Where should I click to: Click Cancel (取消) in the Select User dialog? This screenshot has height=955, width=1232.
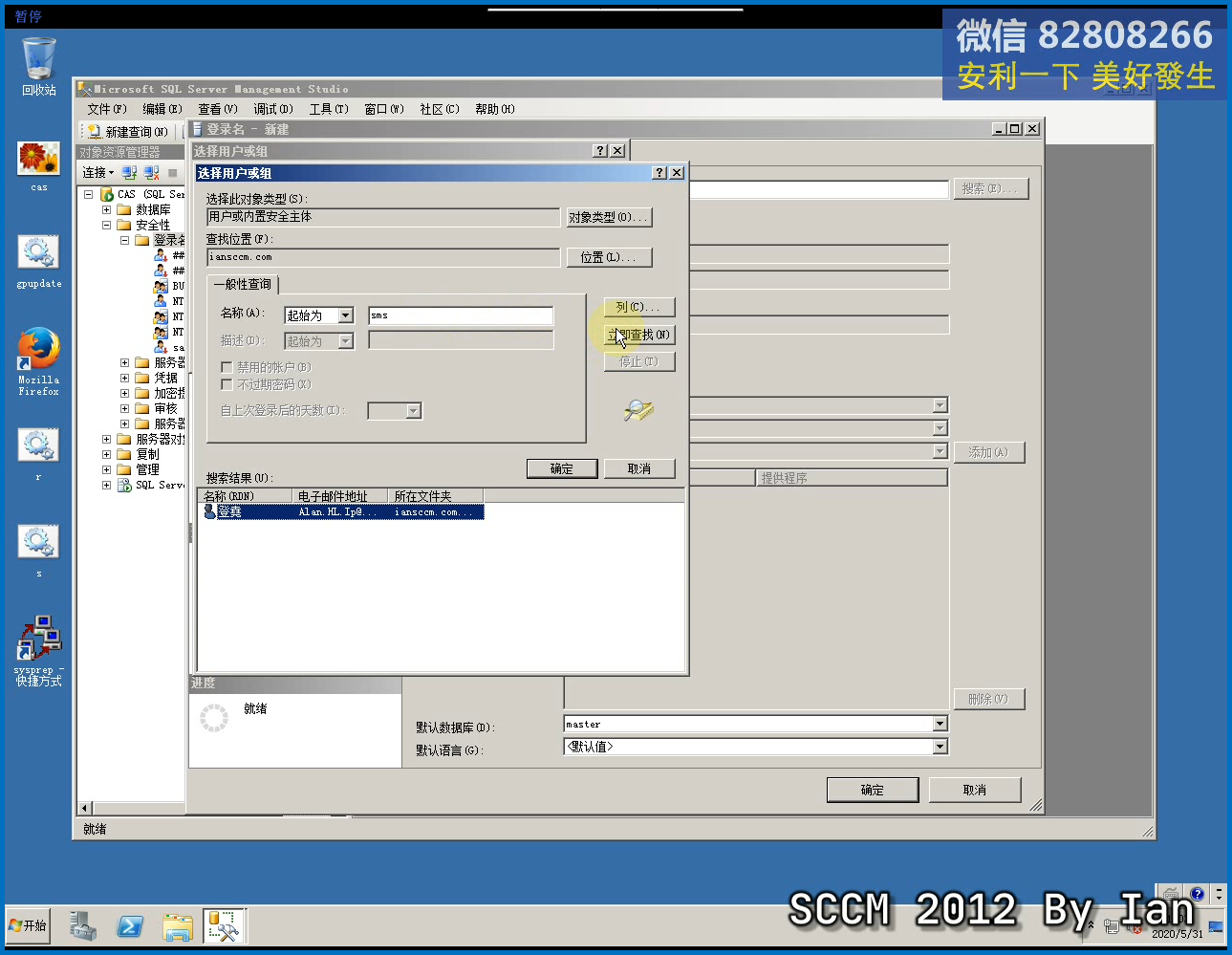point(639,468)
